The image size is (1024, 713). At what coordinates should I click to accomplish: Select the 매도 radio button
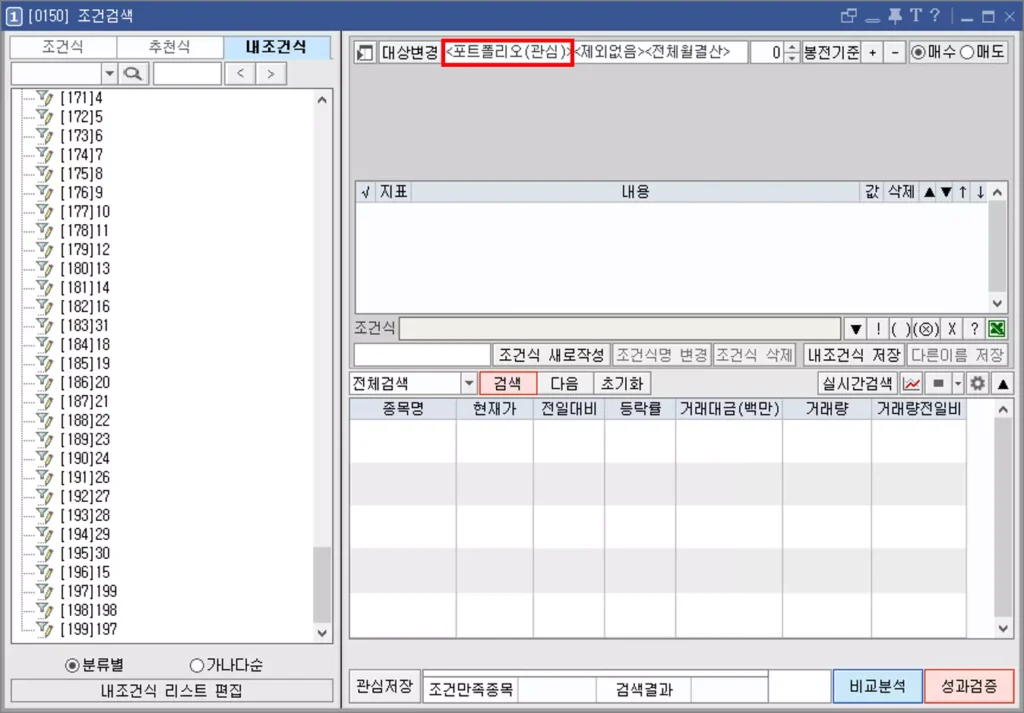coord(967,52)
